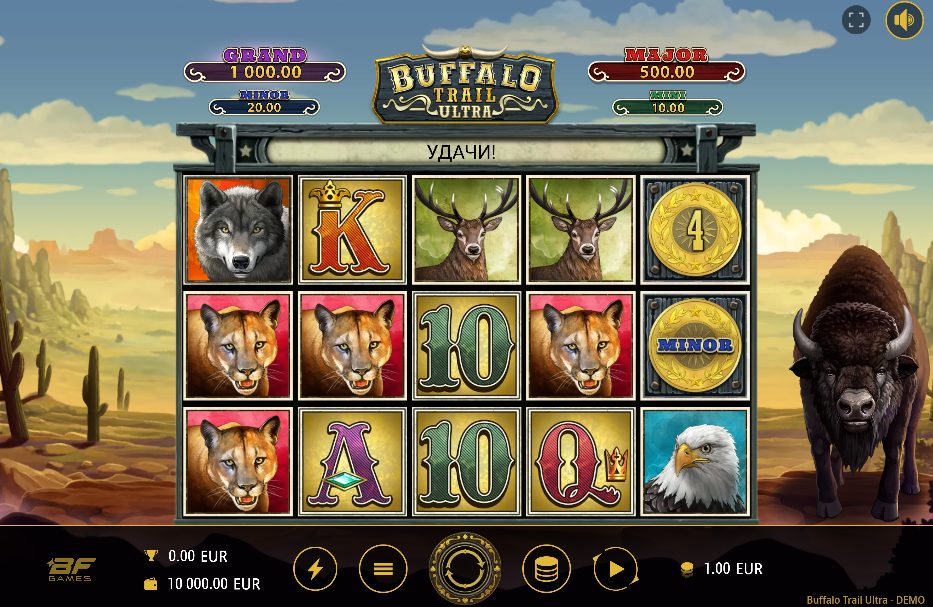Spin the reels
Image resolution: width=933 pixels, height=607 pixels.
point(465,568)
